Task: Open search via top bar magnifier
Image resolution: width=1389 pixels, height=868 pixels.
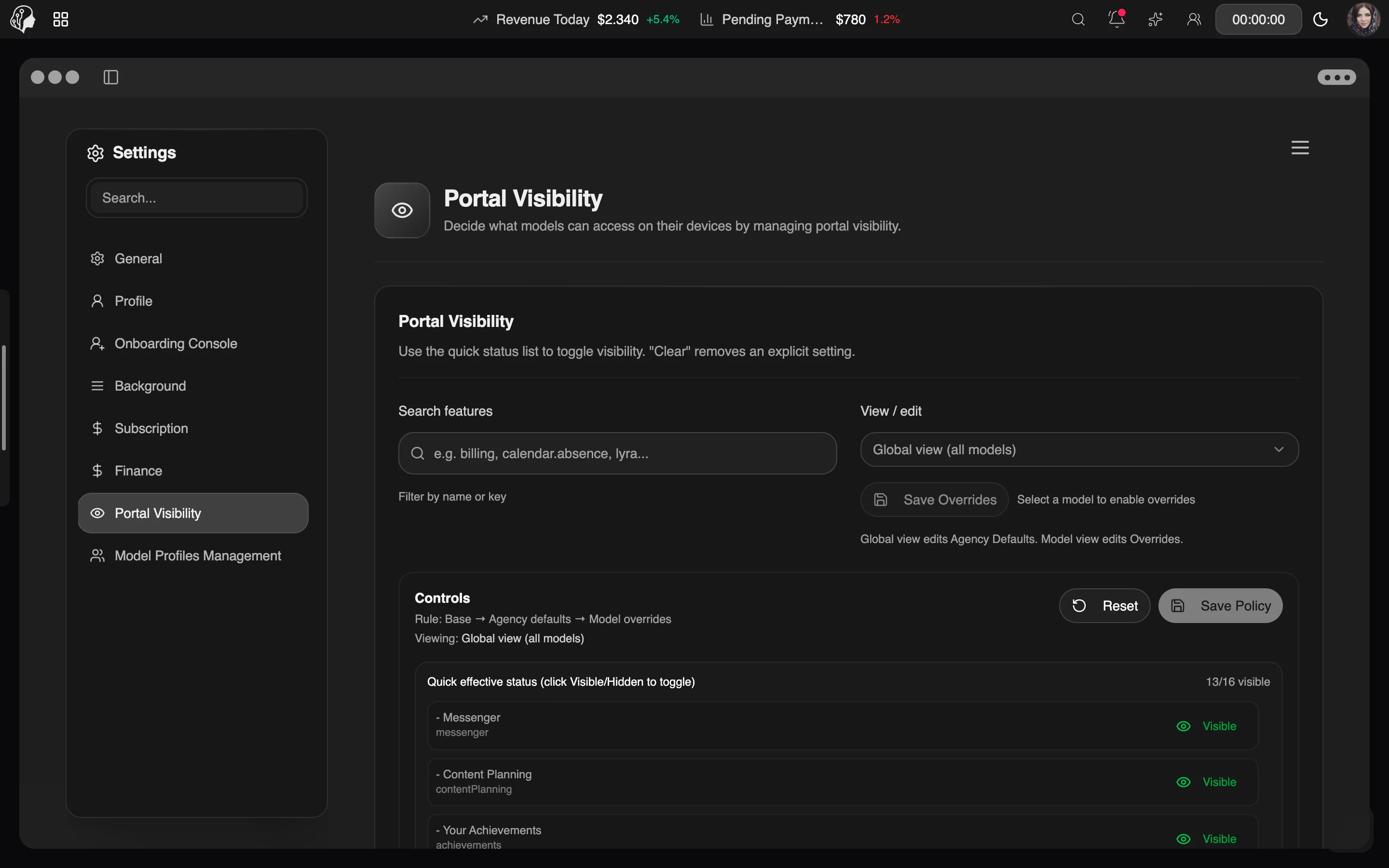Action: pyautogui.click(x=1078, y=19)
